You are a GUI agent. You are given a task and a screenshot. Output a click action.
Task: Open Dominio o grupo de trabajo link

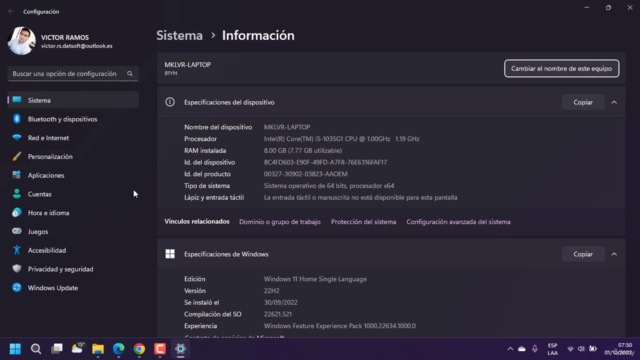coord(280,222)
